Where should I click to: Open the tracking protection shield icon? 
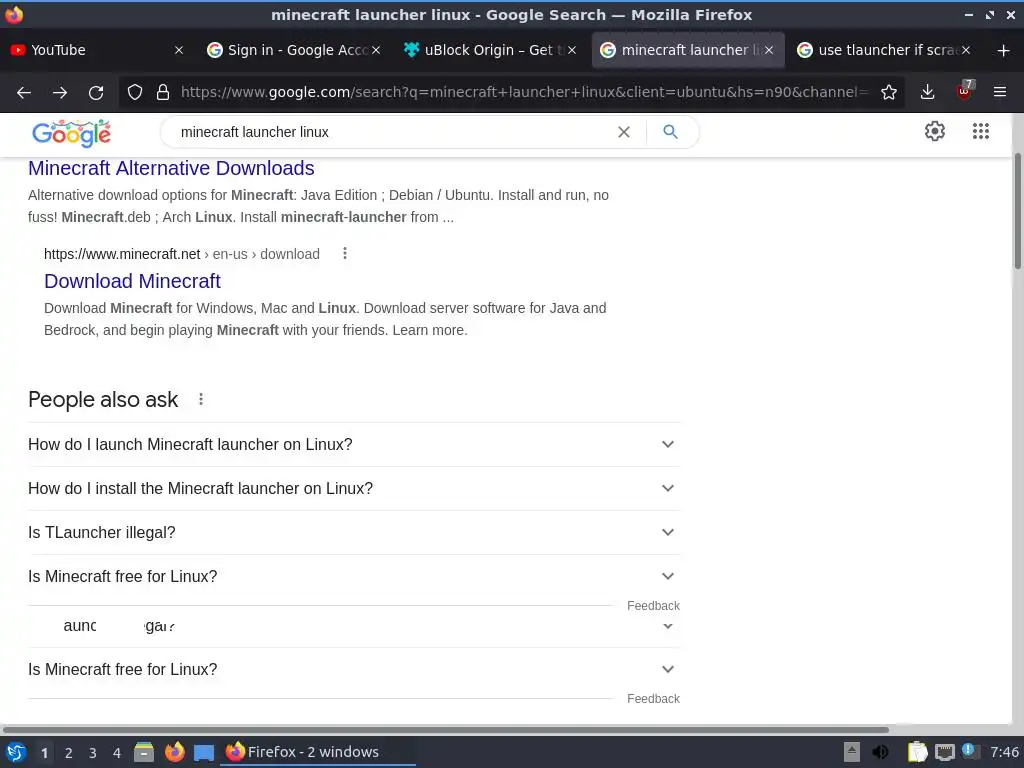135,92
